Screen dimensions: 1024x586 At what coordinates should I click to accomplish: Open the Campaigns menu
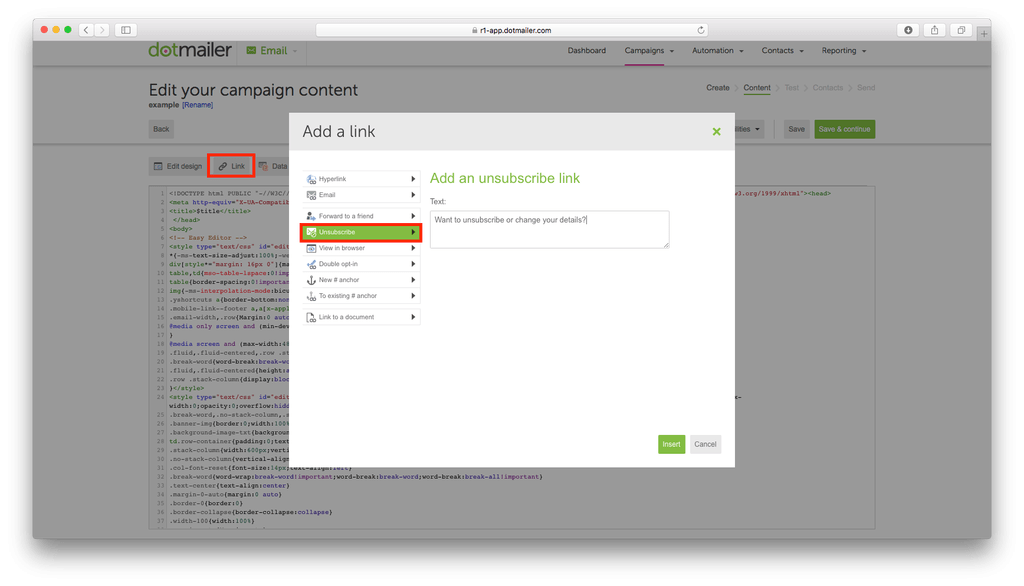[648, 50]
